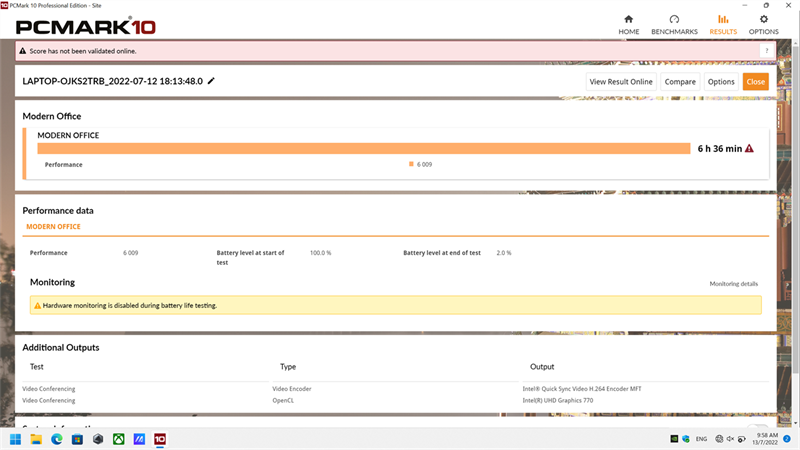This screenshot has width=800, height=450.
Task: Open the Windows Start menu
Action: coord(15,439)
